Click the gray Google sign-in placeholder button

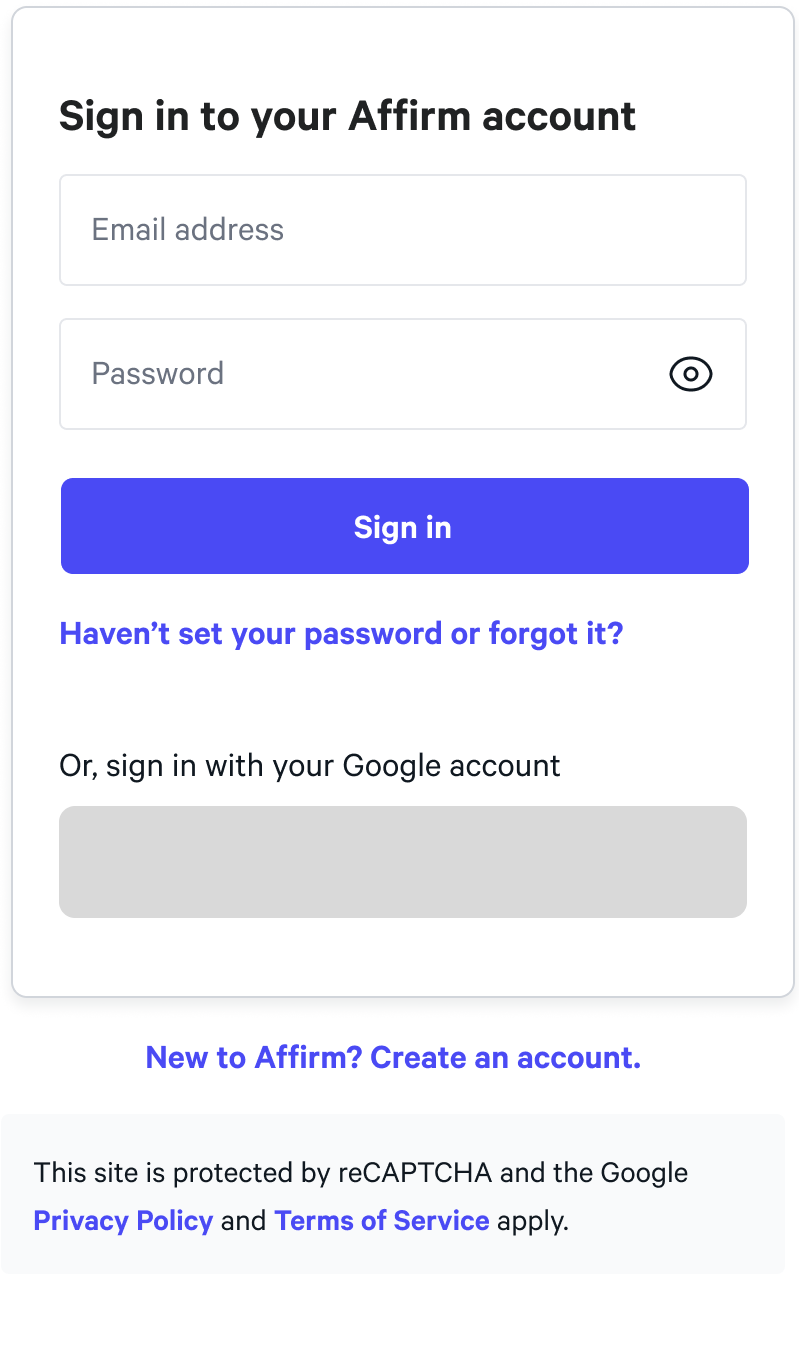point(402,861)
